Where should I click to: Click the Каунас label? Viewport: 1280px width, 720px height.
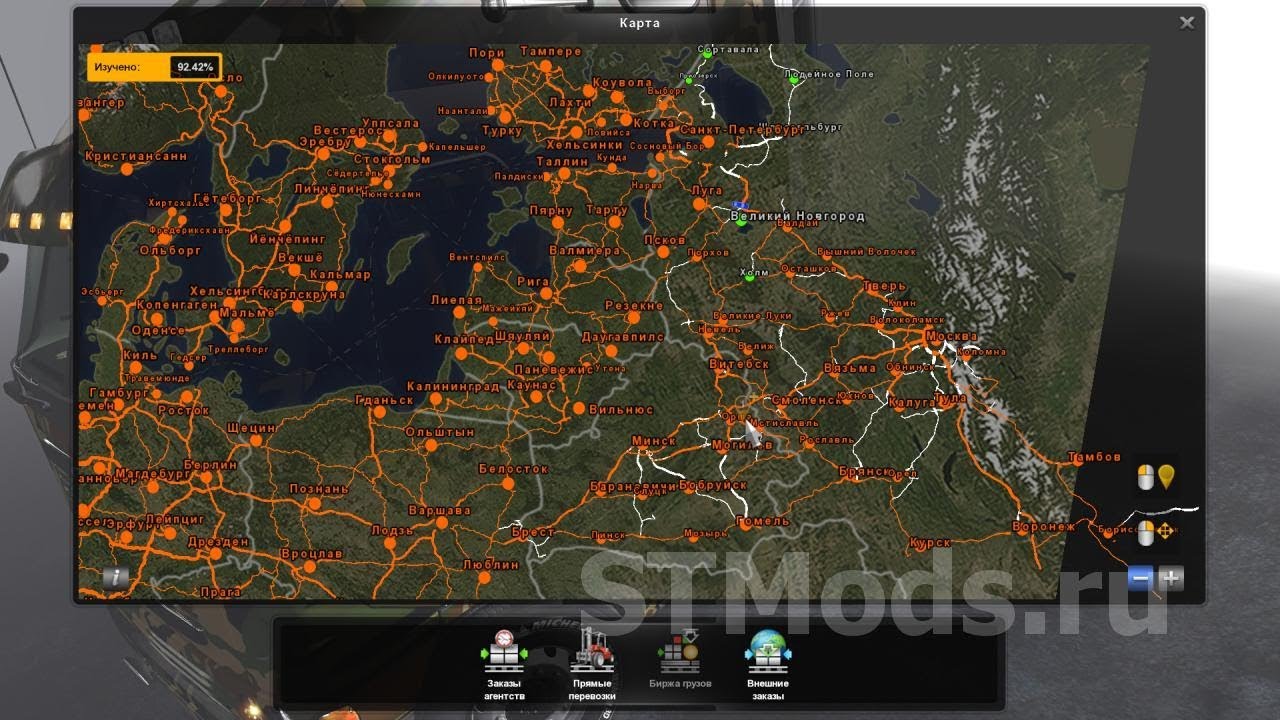(x=532, y=385)
